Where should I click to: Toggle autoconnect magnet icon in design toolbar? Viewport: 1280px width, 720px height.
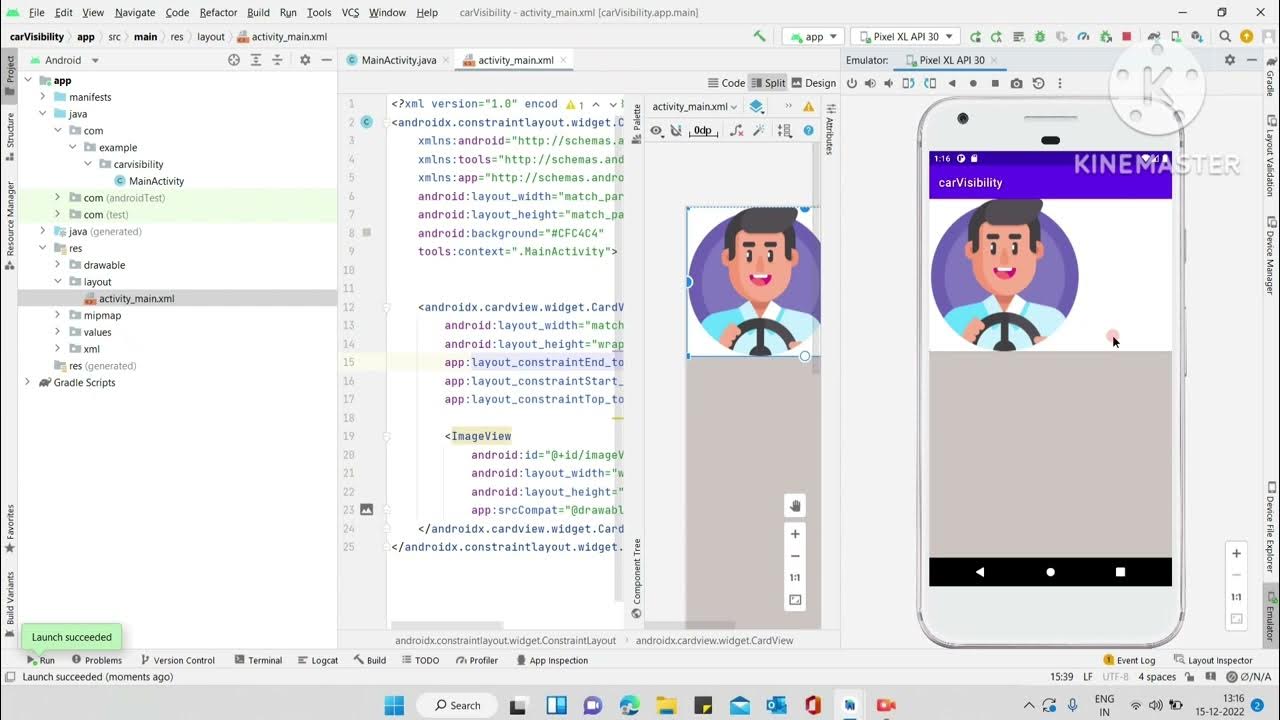pyautogui.click(x=676, y=131)
